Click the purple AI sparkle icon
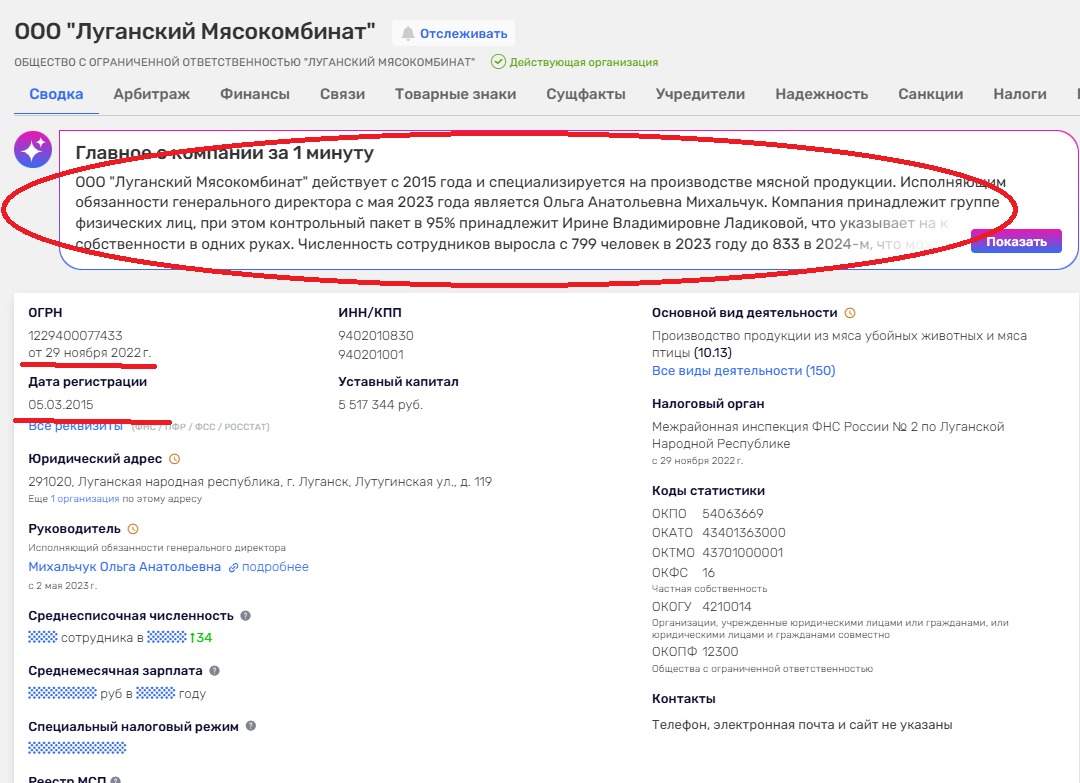 [x=33, y=150]
